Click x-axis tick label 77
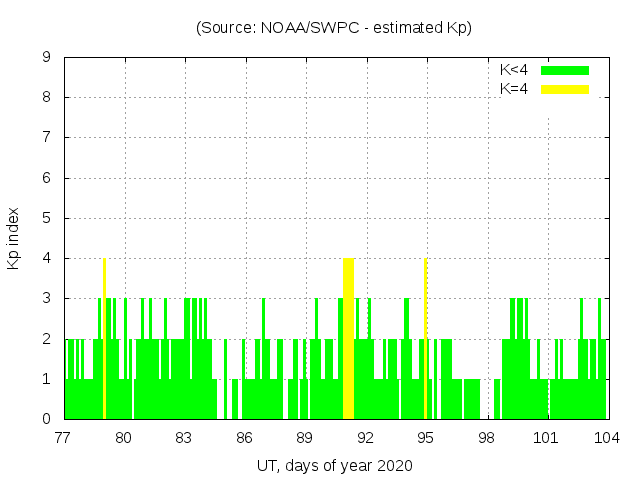 (63, 437)
